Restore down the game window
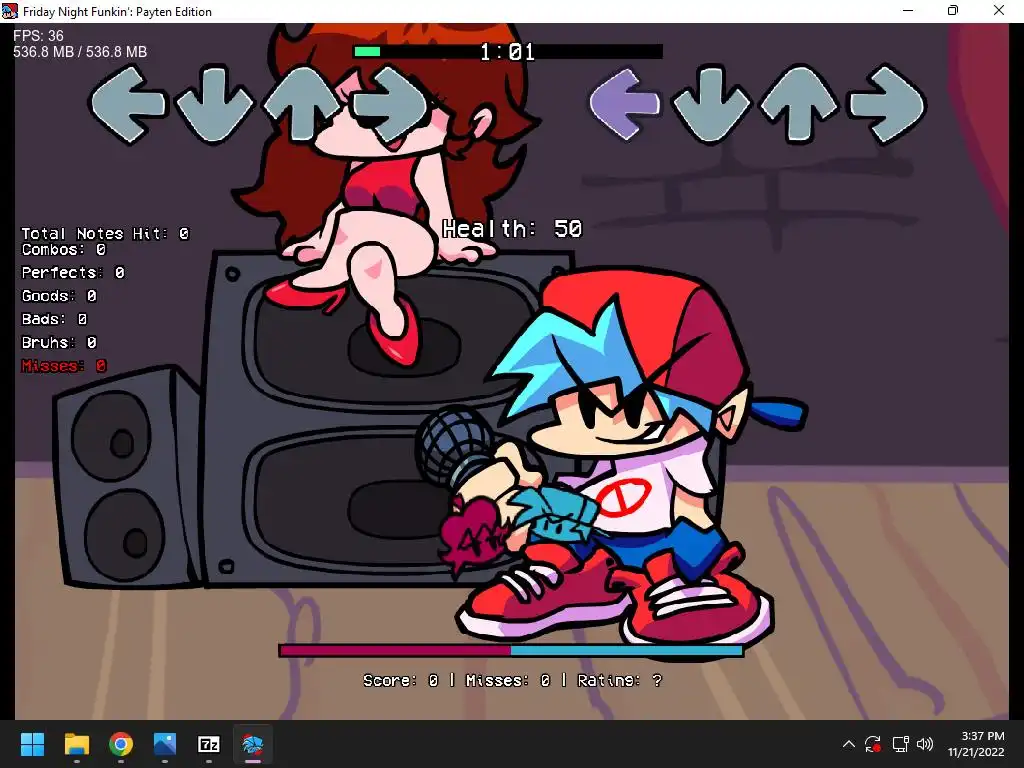The image size is (1024, 768). 953,10
